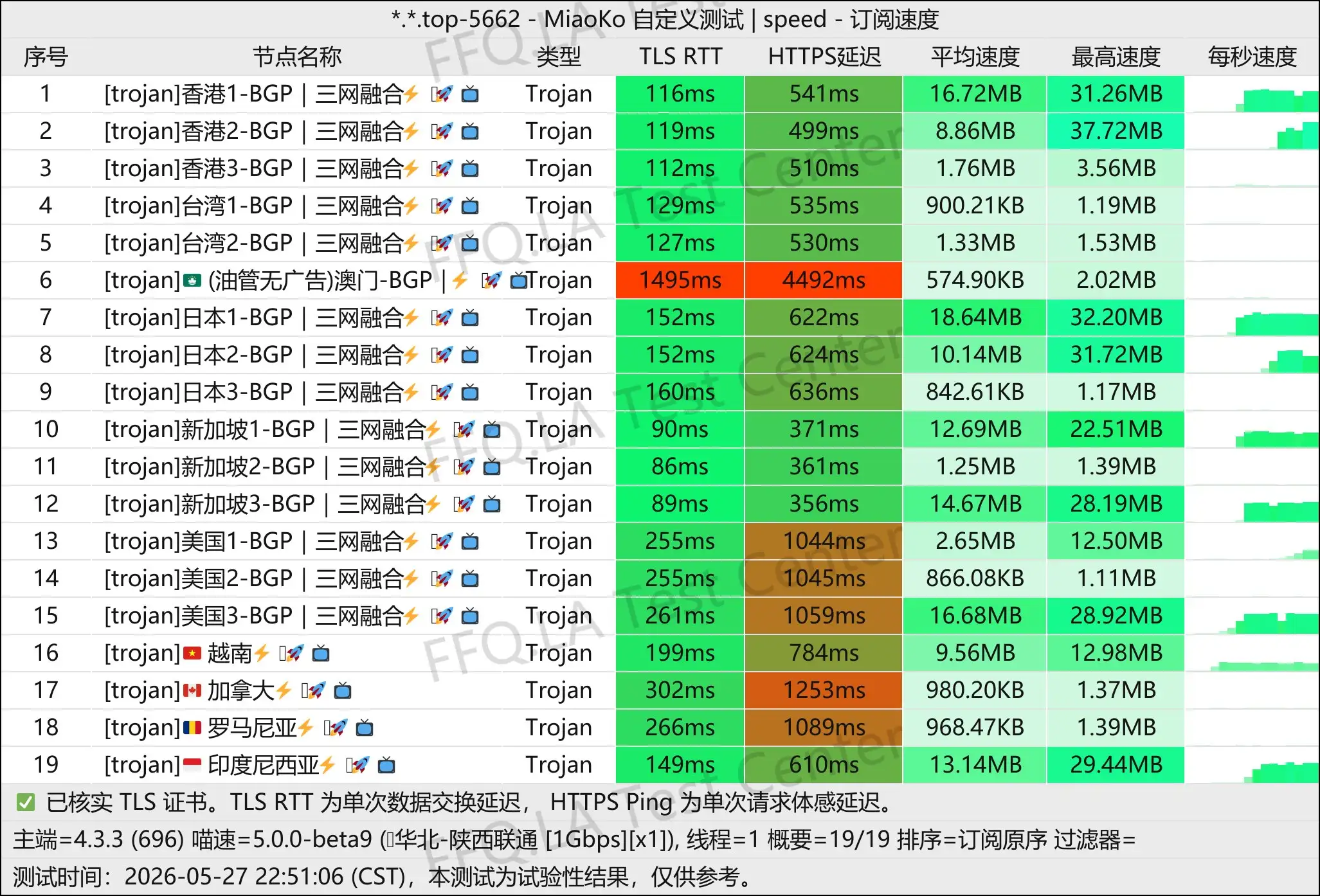Click the TV icon in row 10
1320x896 pixels.
point(493,430)
